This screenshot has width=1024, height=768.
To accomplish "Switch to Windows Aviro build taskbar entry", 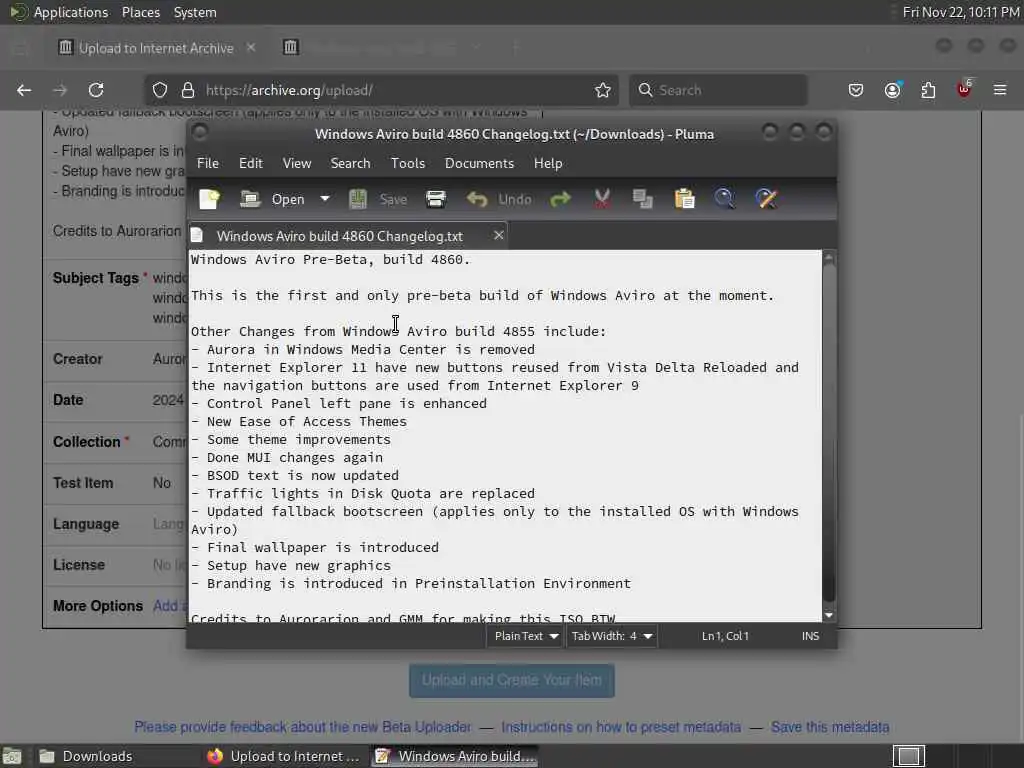I will pyautogui.click(x=456, y=756).
